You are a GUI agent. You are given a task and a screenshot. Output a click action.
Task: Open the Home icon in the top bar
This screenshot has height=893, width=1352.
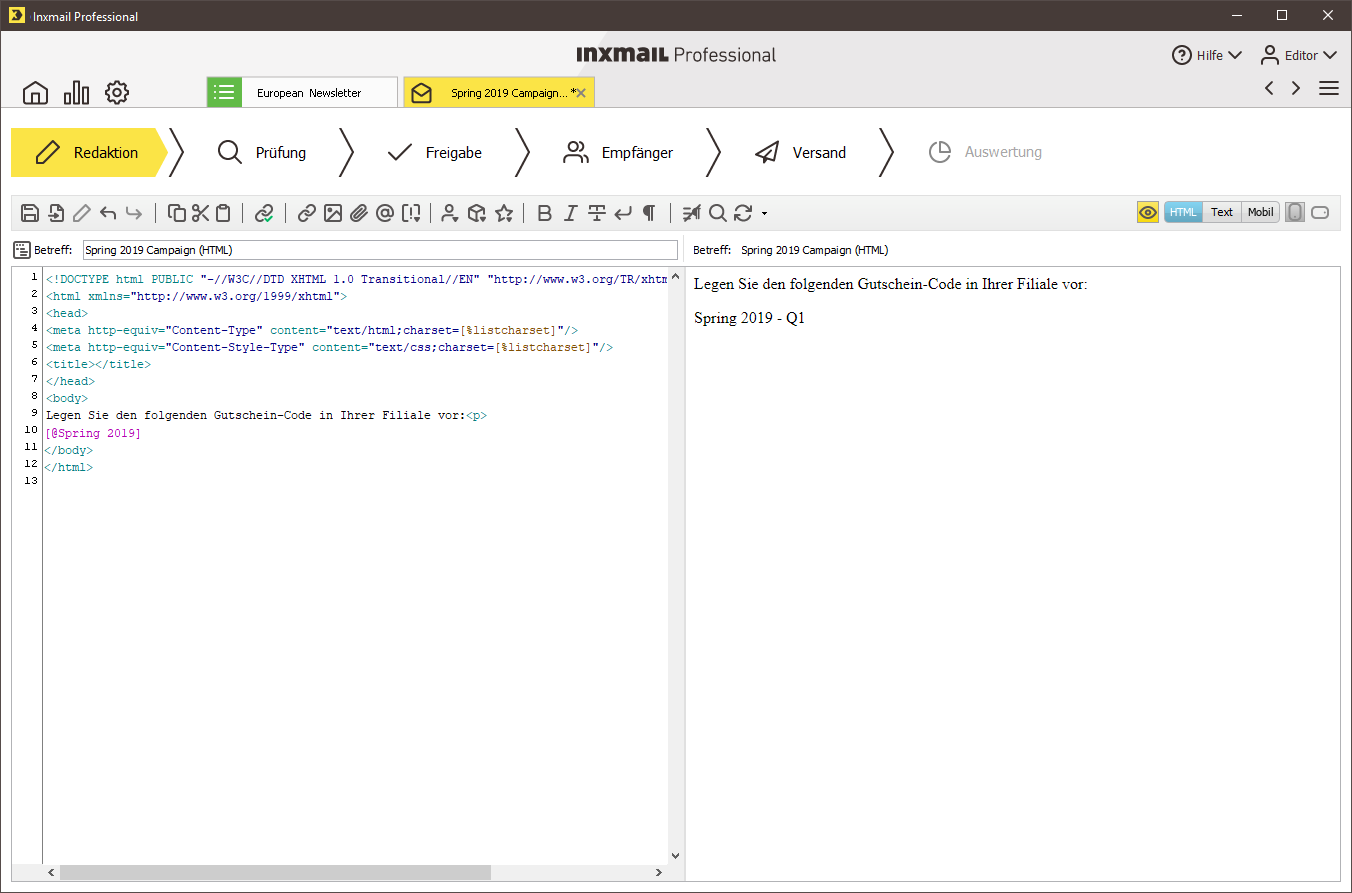click(35, 93)
